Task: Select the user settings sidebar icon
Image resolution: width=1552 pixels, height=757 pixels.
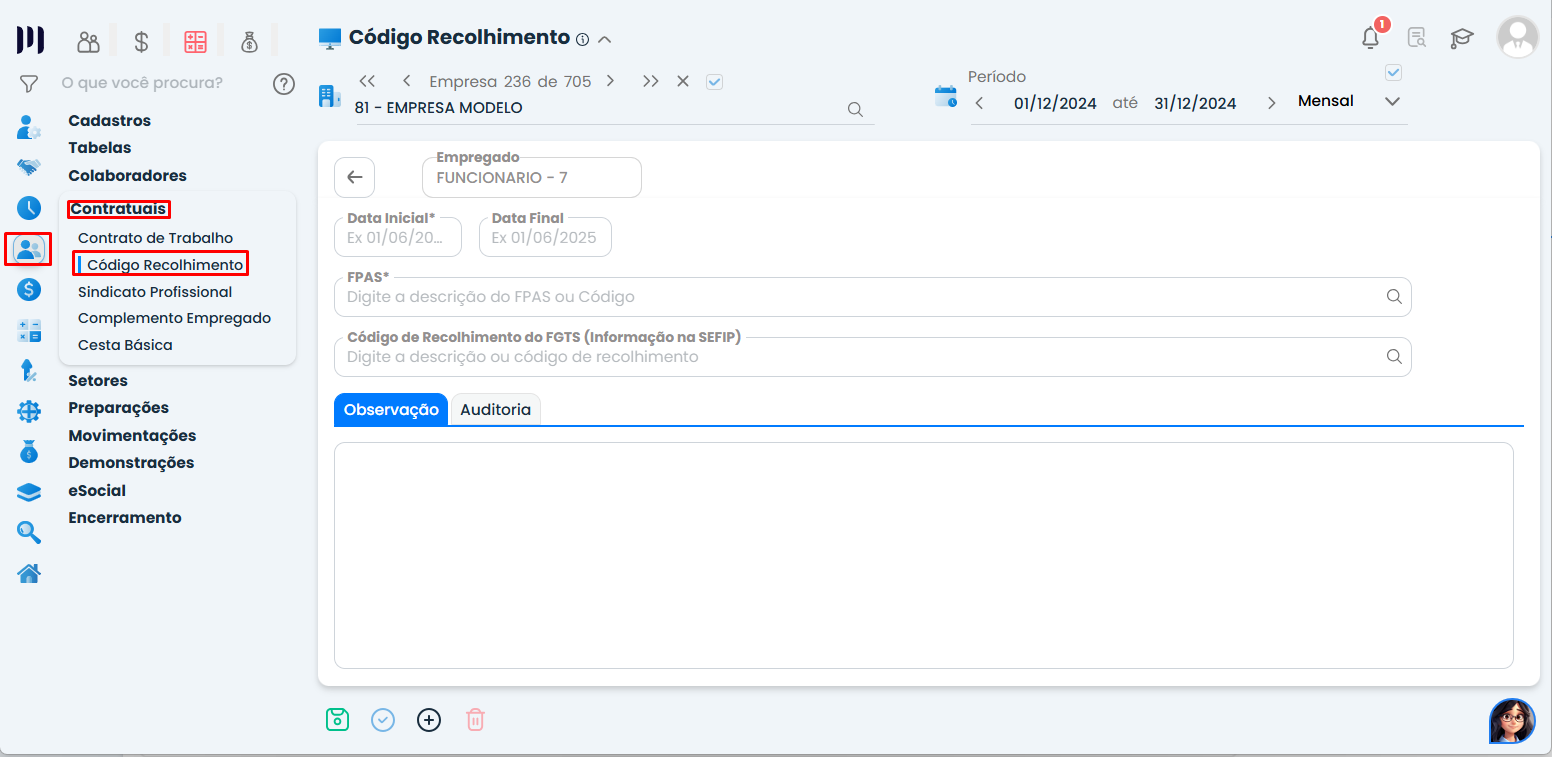Action: pos(29,127)
